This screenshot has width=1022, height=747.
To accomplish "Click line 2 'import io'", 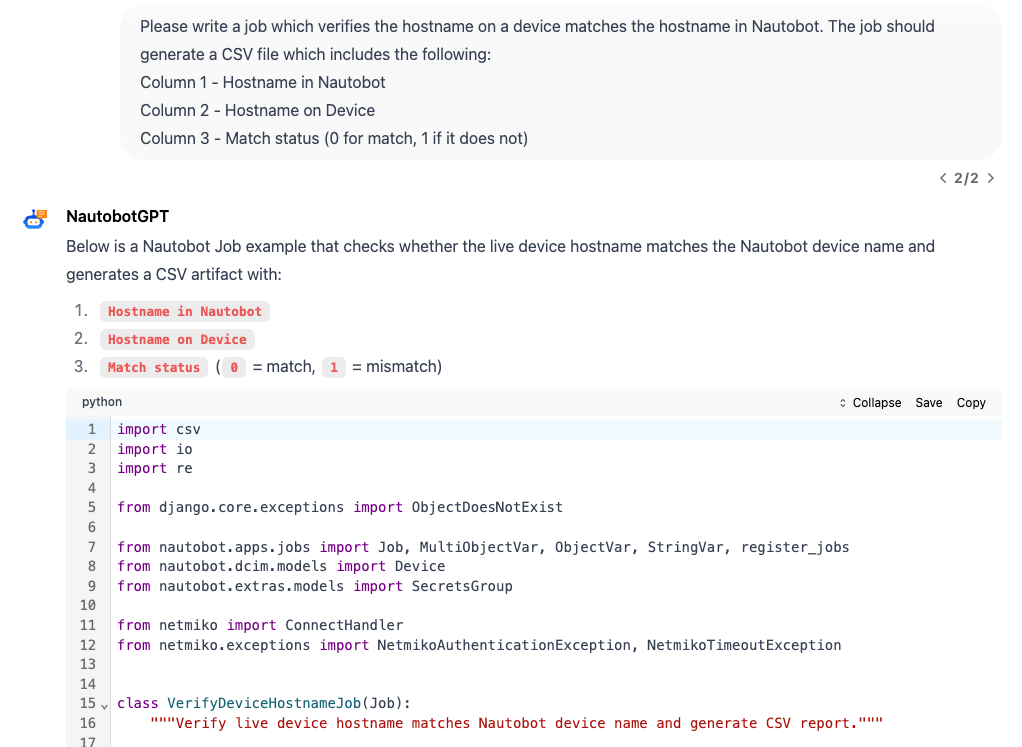I will [154, 449].
